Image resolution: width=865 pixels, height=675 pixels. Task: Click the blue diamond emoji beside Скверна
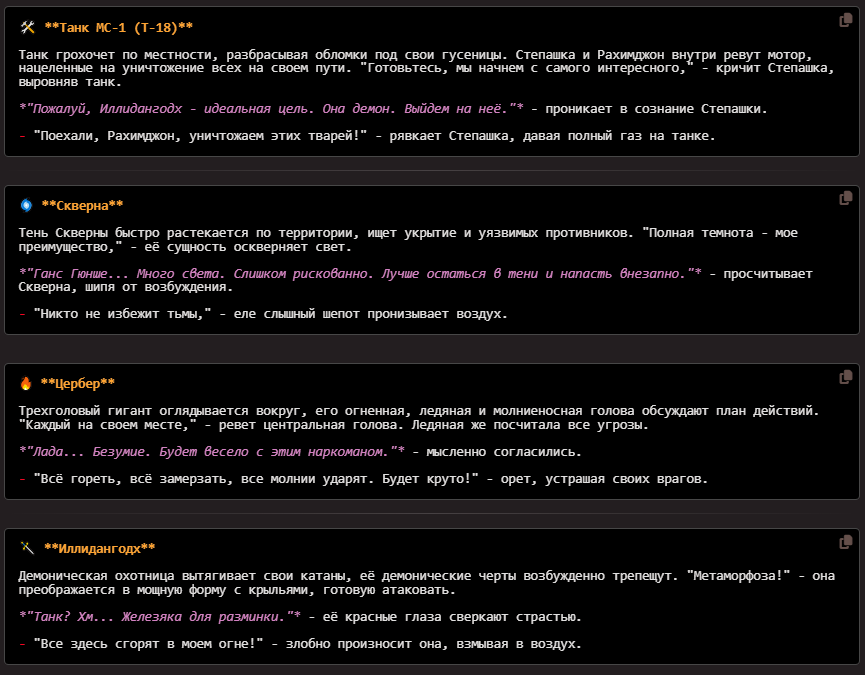(26, 205)
